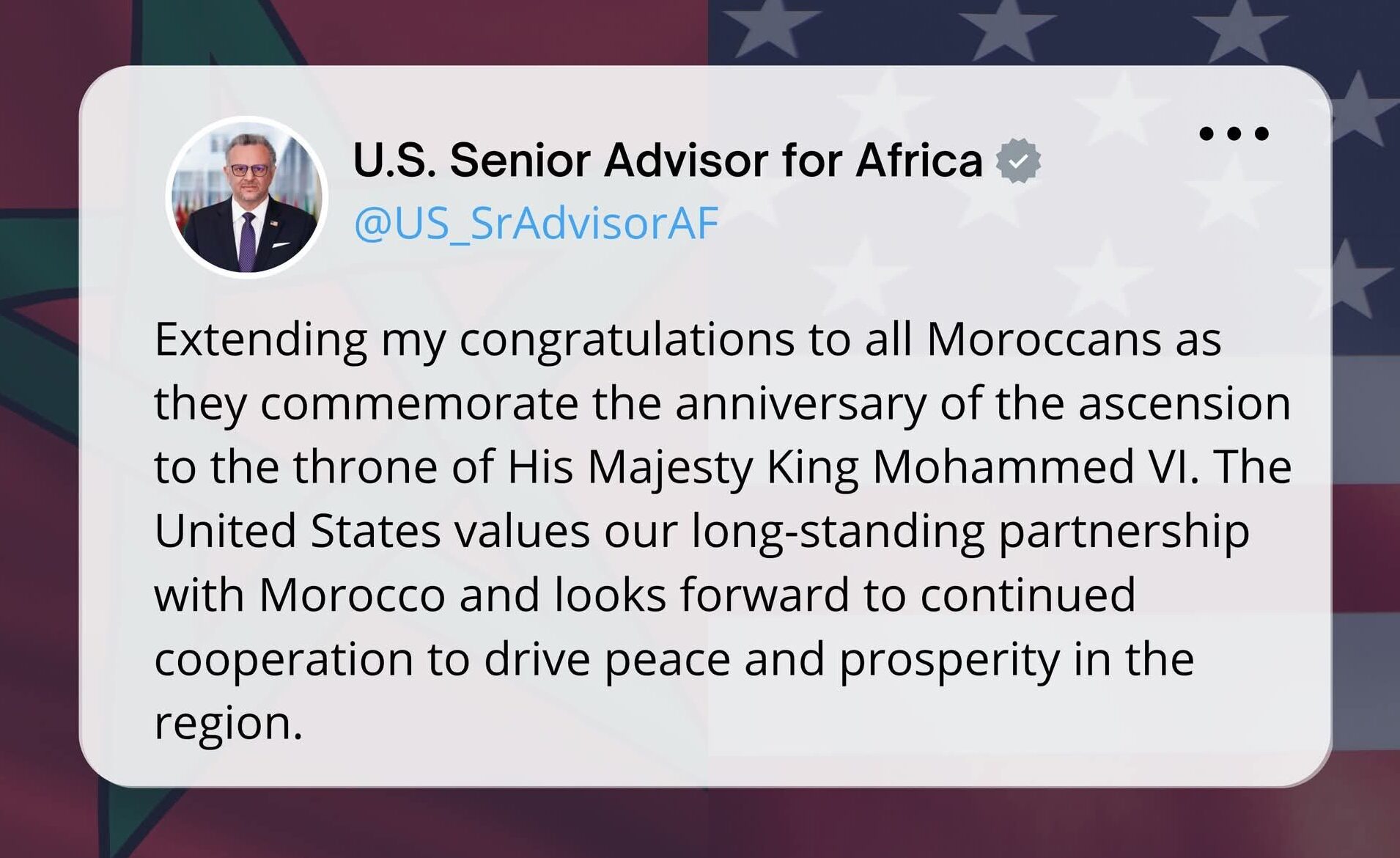Click the word "cooperation" in the tweet

click(x=284, y=659)
